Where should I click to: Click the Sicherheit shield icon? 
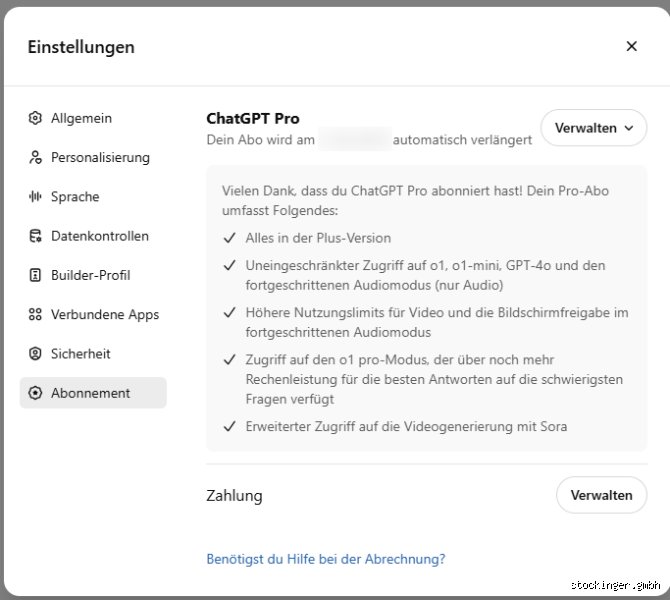coord(35,354)
